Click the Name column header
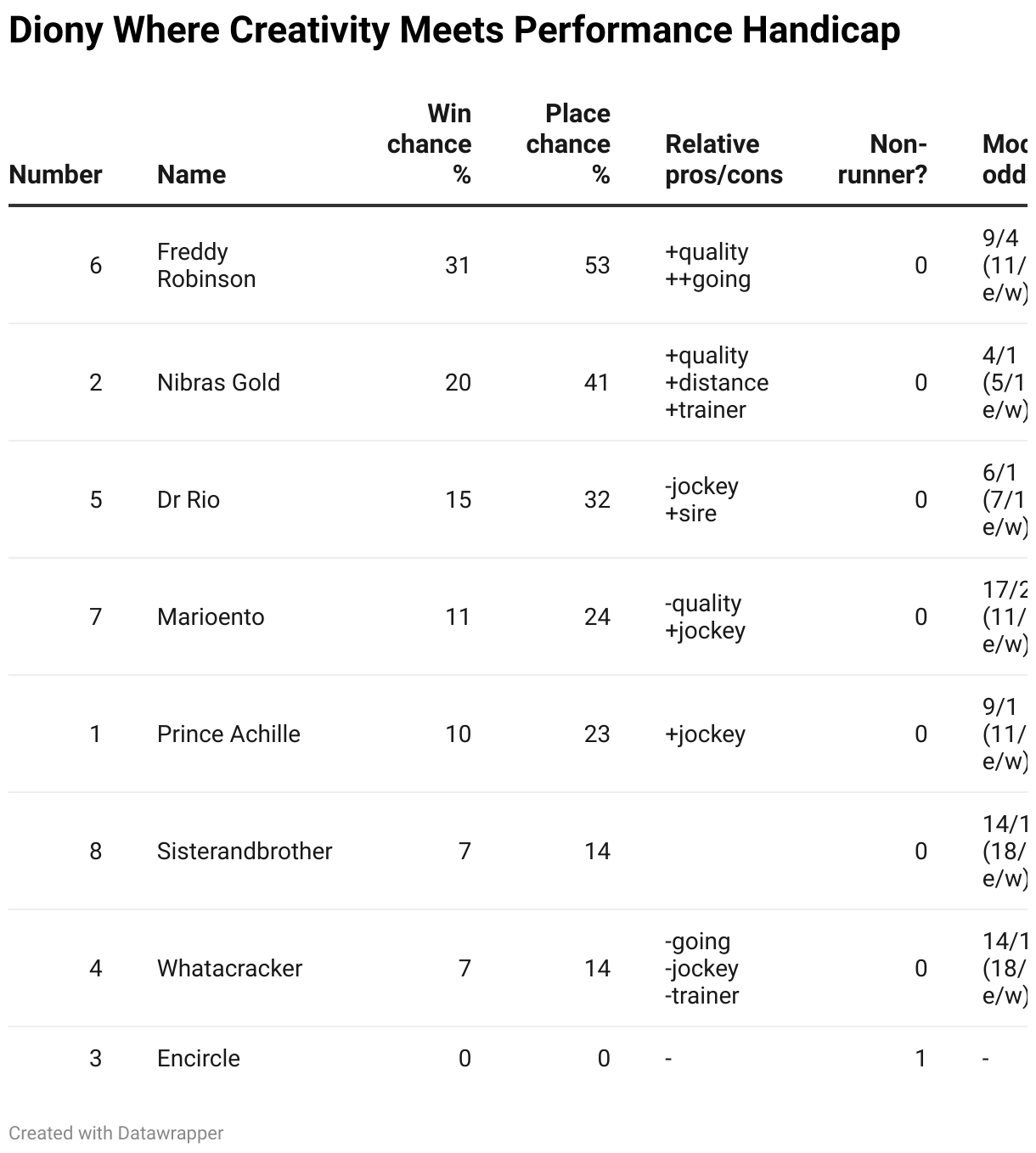Viewport: 1036px width, 1153px height. [191, 174]
